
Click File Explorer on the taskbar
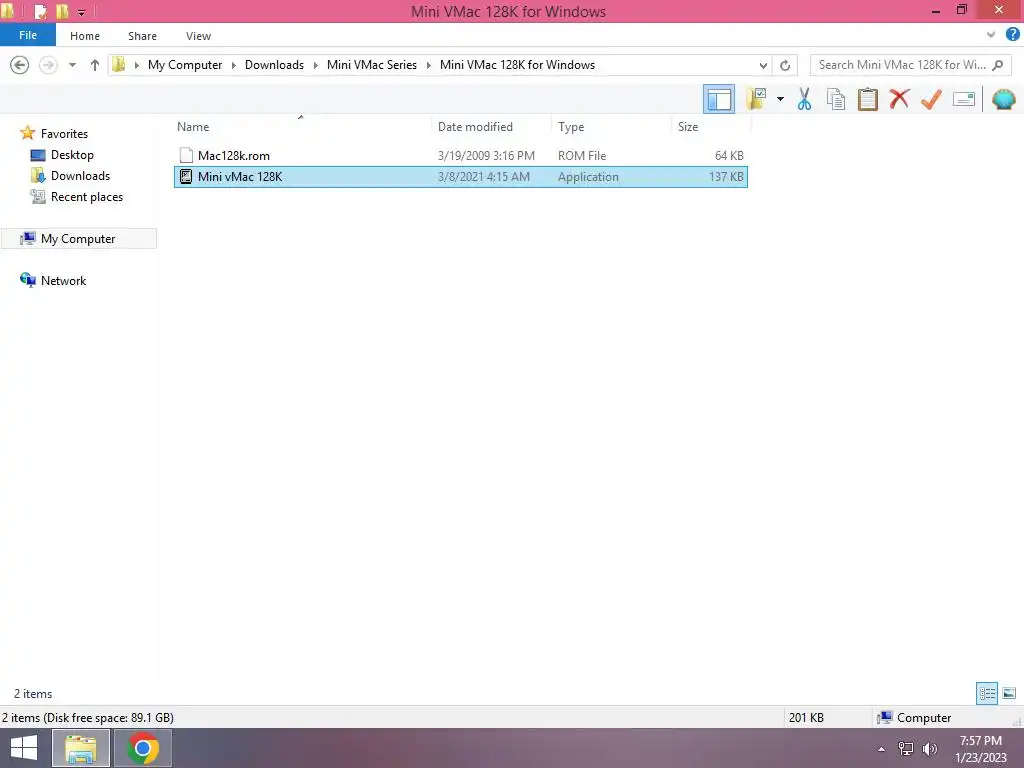[x=80, y=748]
